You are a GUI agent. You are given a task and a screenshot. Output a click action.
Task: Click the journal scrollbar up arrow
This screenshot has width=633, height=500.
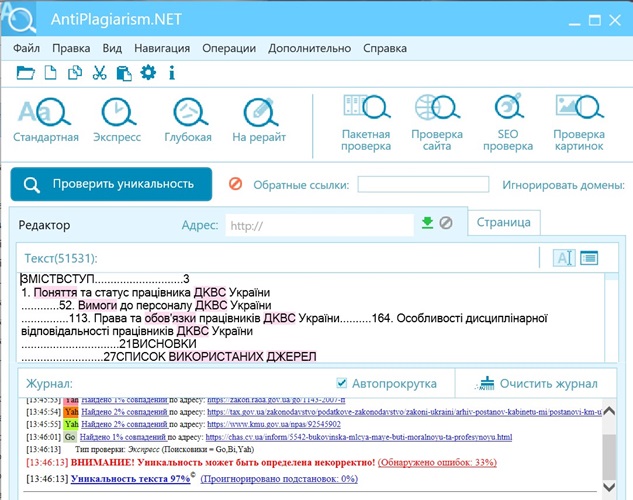pyautogui.click(x=609, y=411)
